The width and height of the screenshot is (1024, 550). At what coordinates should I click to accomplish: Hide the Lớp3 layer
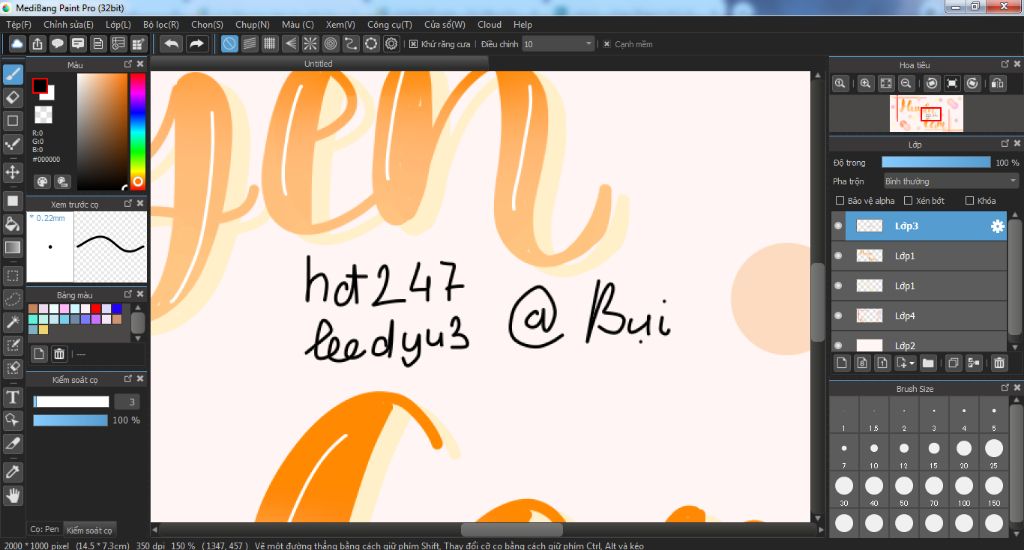(x=839, y=226)
